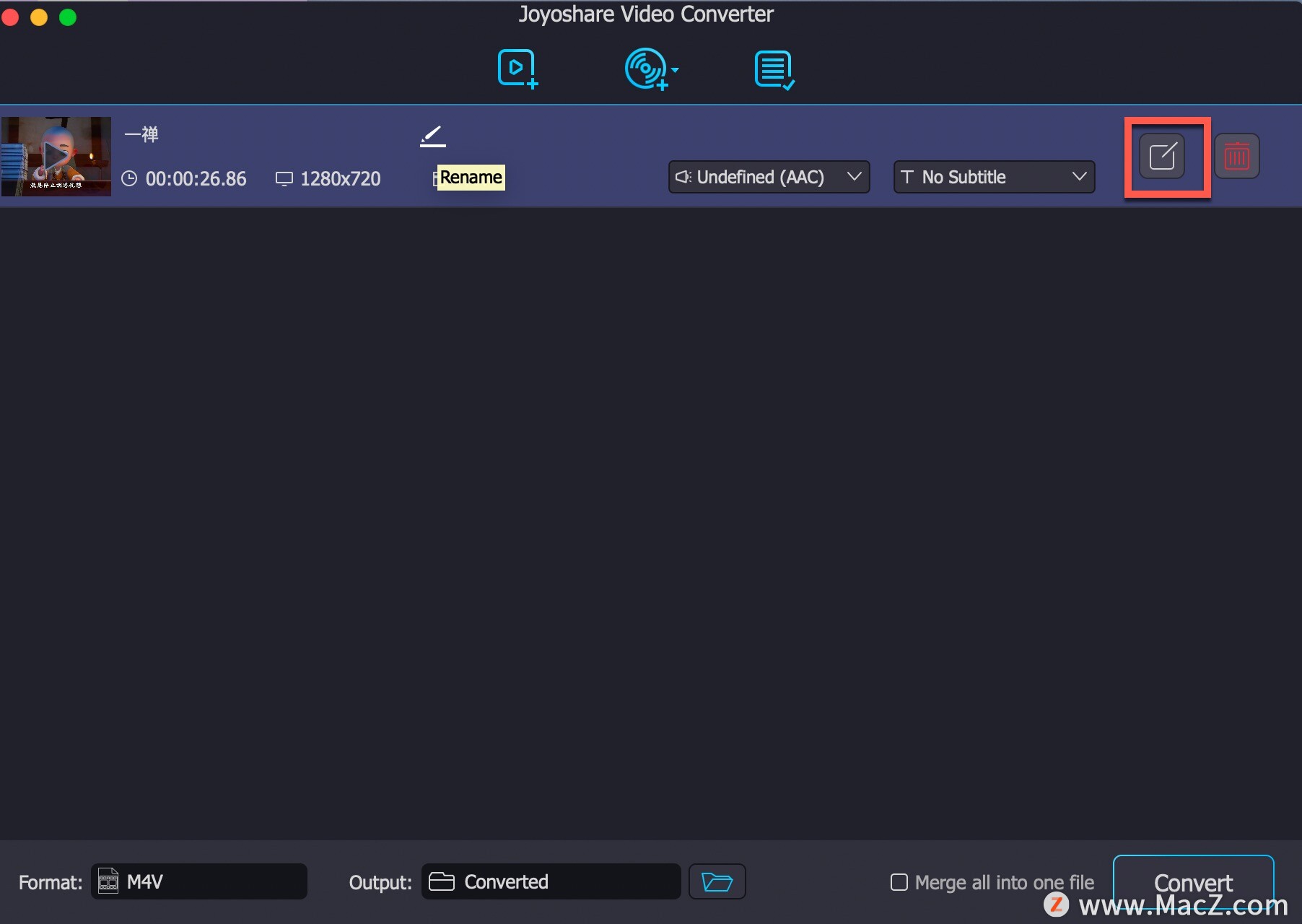Open the edit video tool for 一禅
1302x924 pixels.
coord(1162,156)
